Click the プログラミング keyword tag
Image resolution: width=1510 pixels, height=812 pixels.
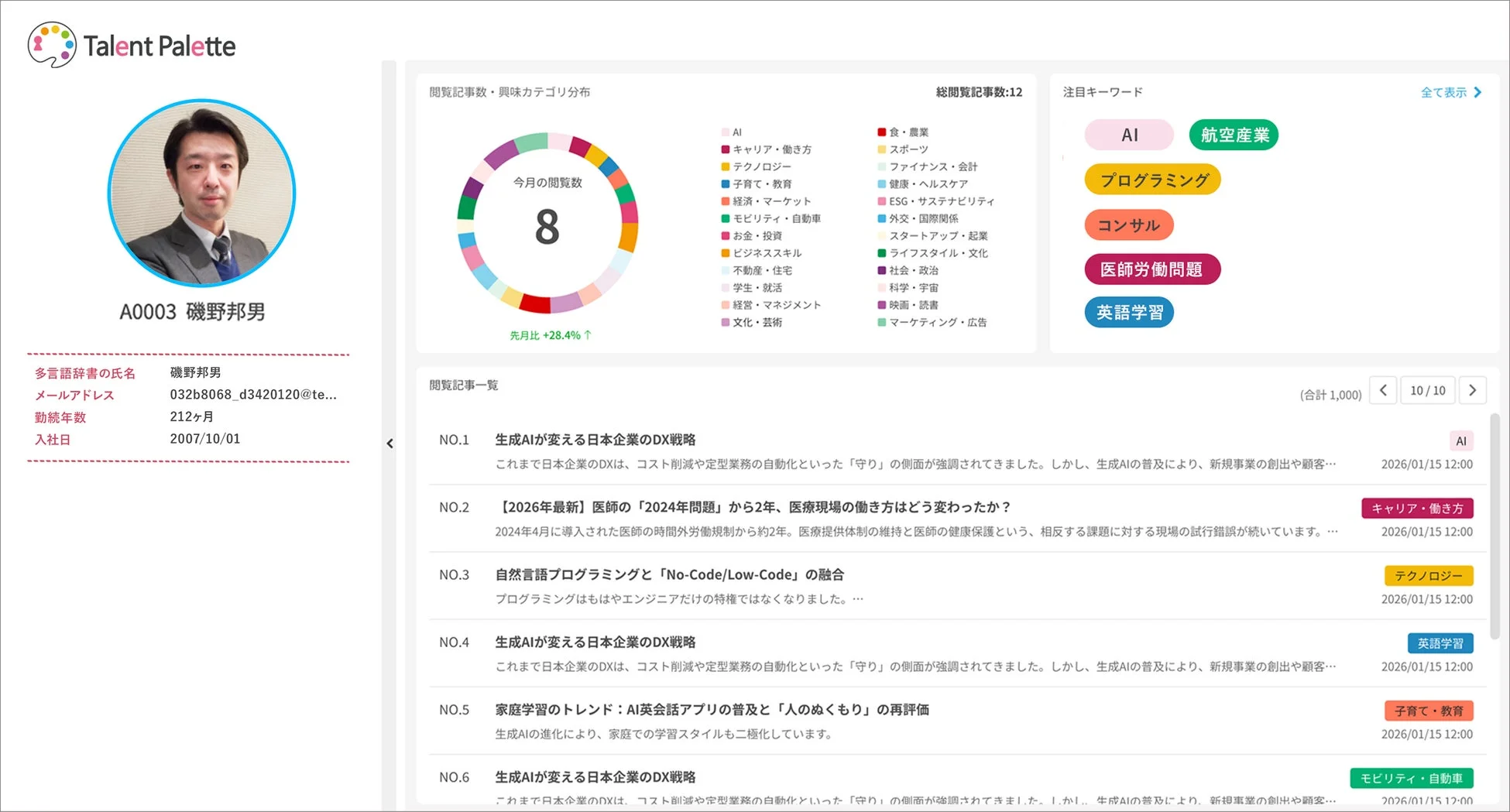coord(1151,179)
